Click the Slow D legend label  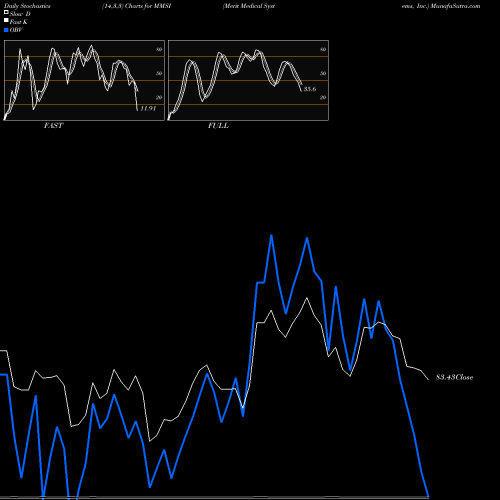coord(20,14)
